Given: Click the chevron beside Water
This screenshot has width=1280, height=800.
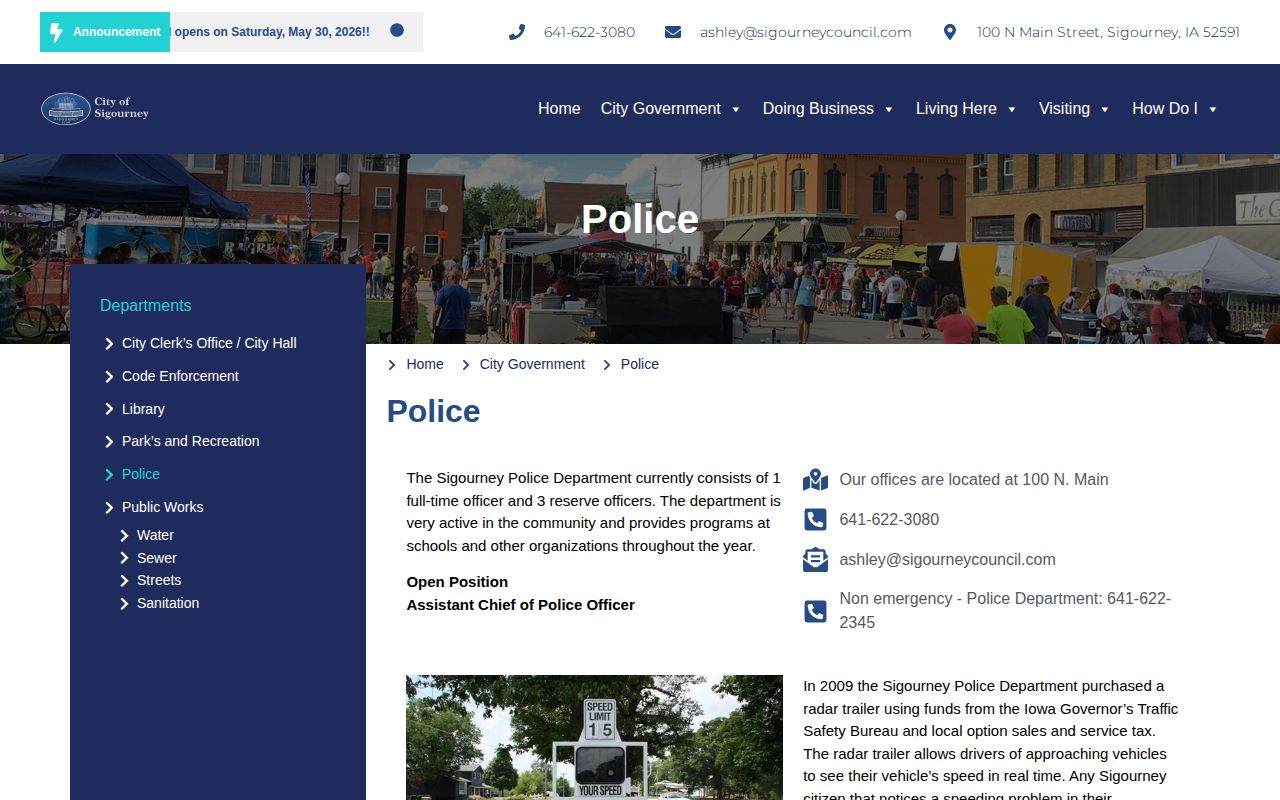Looking at the screenshot, I should (125, 536).
